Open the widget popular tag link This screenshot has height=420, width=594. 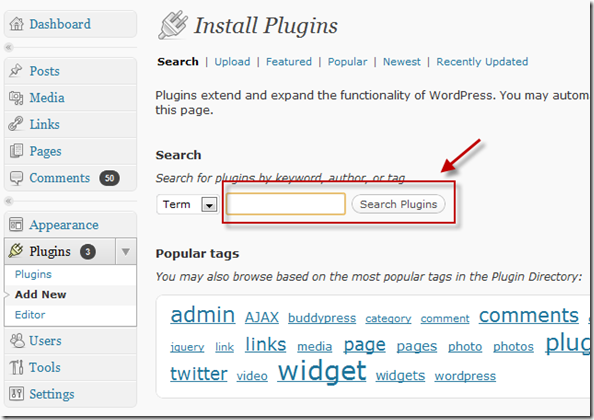322,371
